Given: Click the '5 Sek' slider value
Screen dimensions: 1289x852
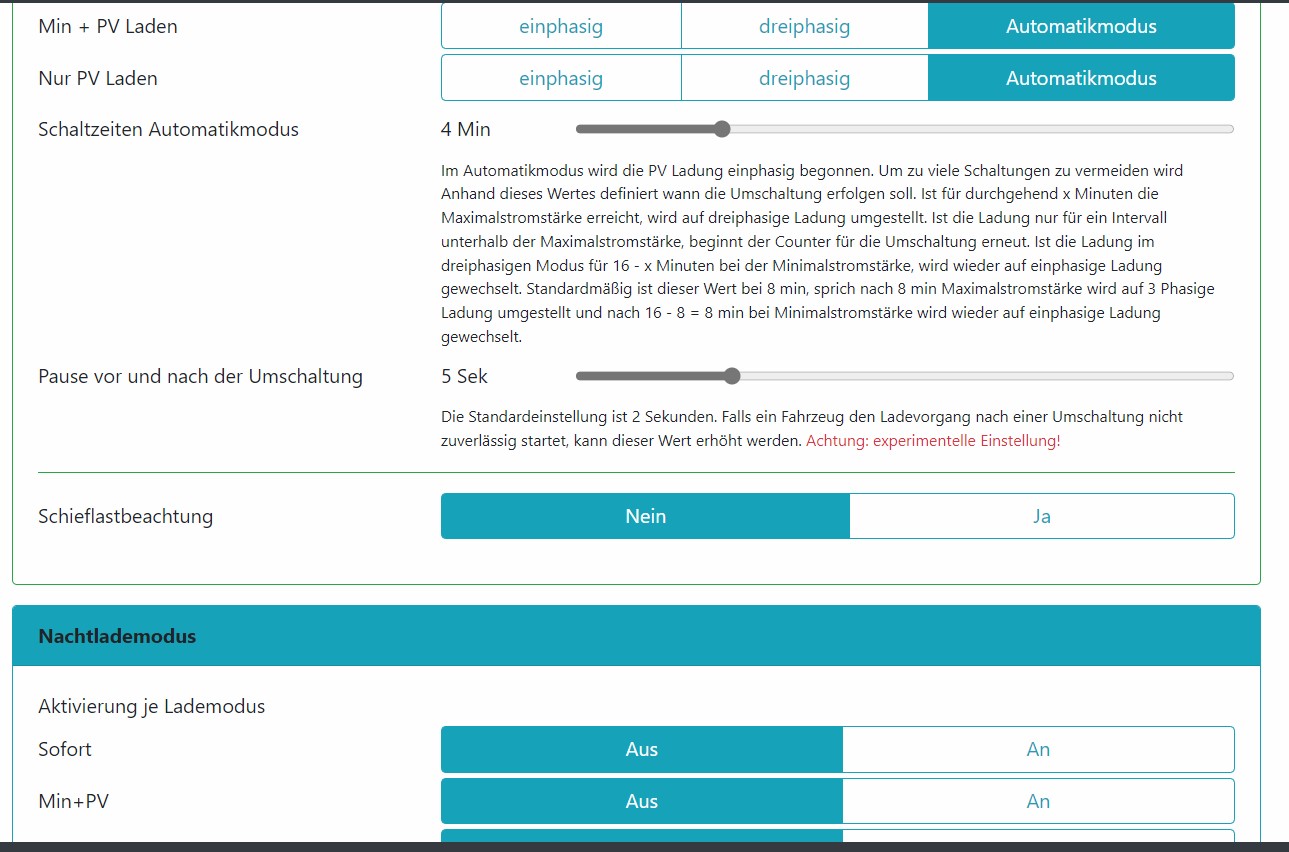Looking at the screenshot, I should (464, 376).
